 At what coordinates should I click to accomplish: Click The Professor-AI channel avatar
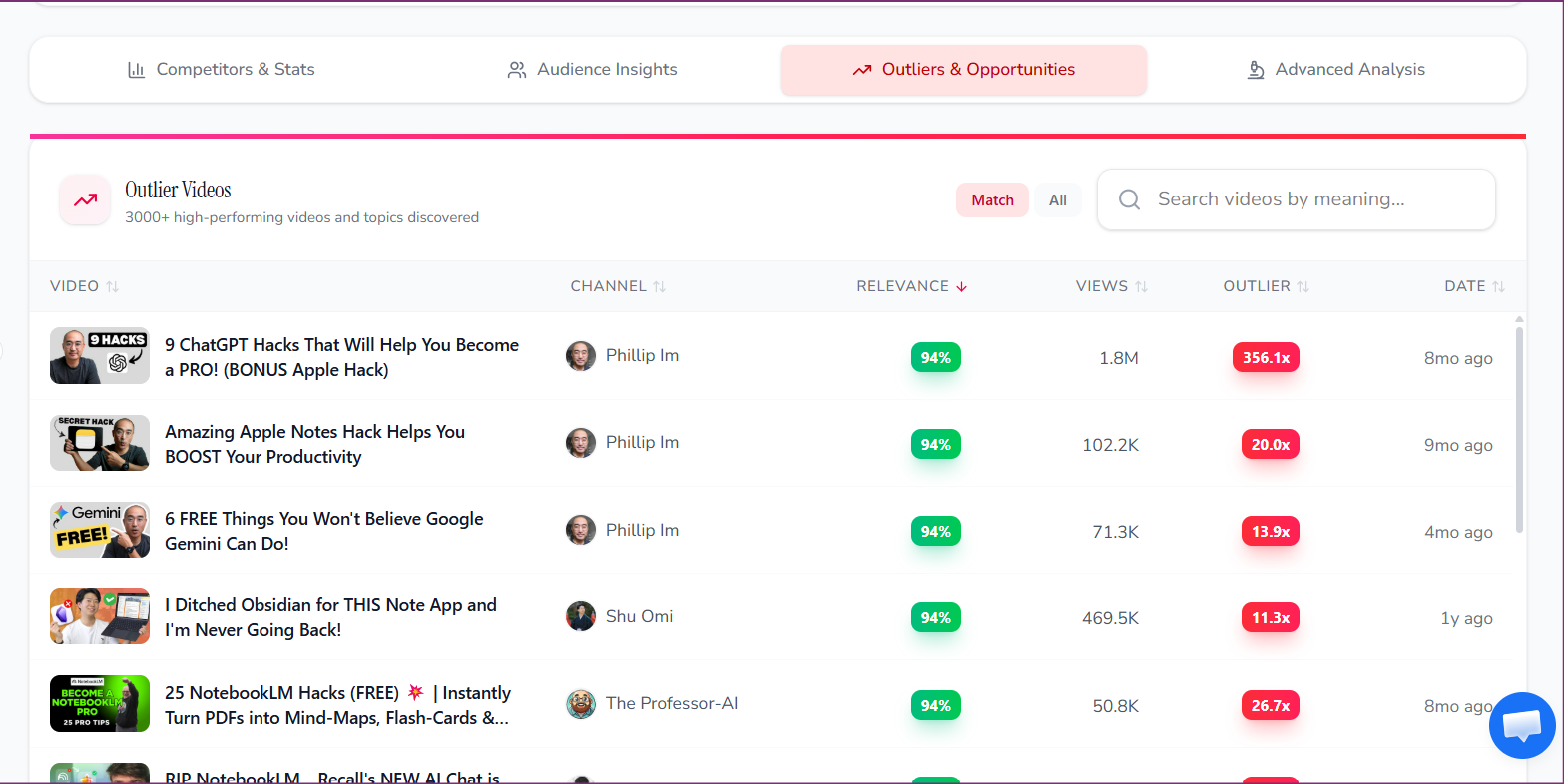pos(581,704)
